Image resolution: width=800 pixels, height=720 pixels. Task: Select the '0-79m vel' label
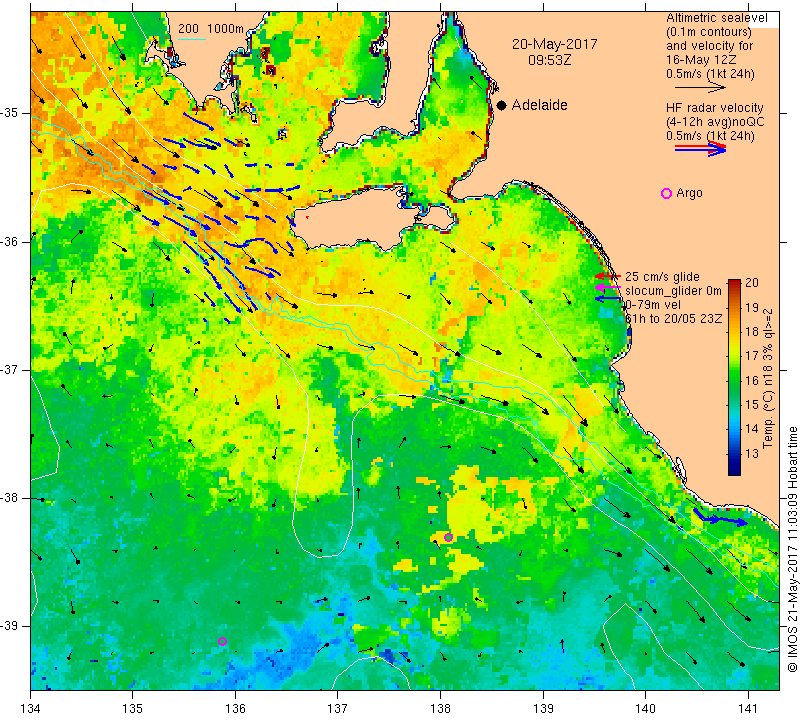tap(653, 305)
